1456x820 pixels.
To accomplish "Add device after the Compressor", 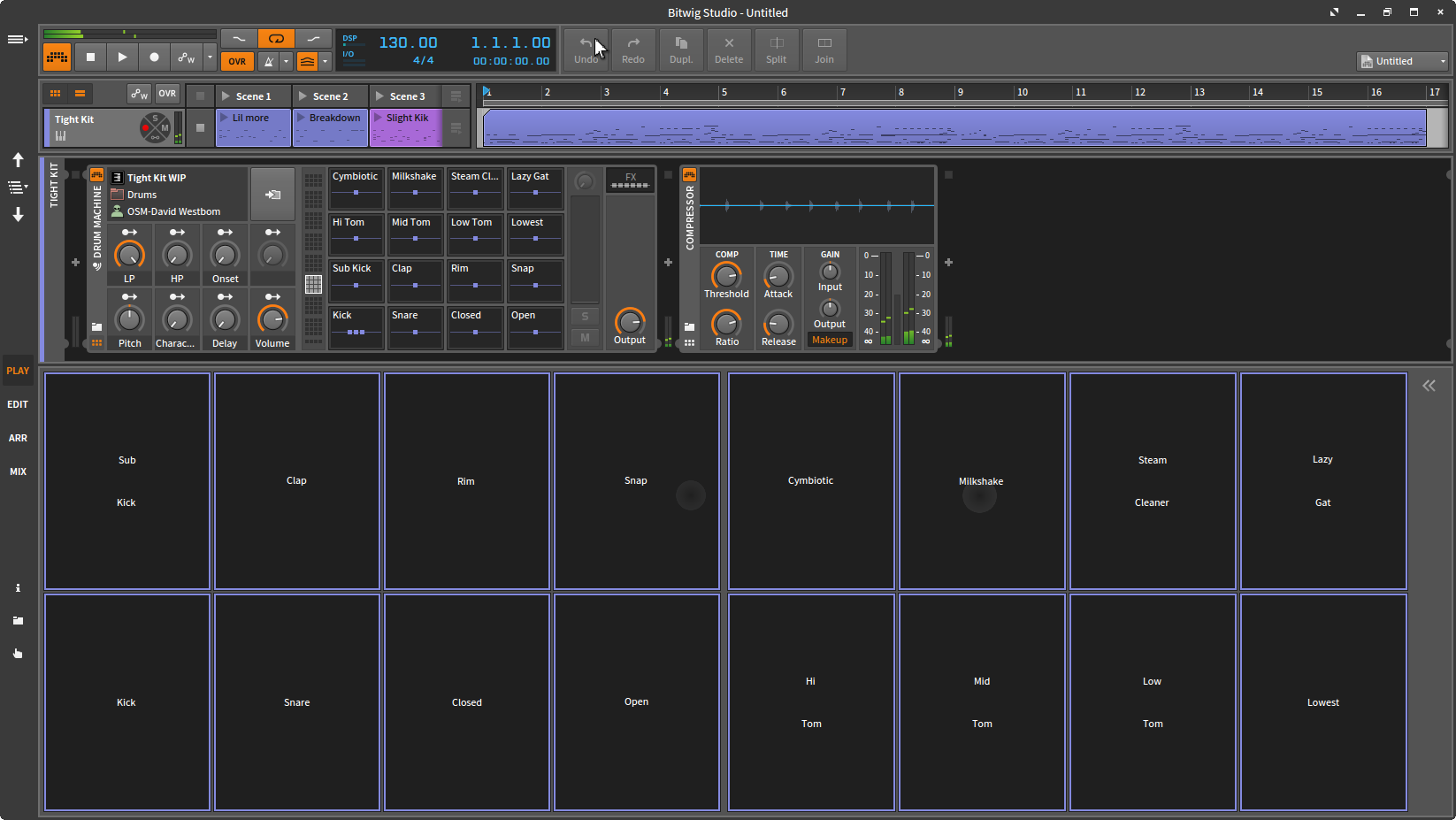I will point(948,262).
